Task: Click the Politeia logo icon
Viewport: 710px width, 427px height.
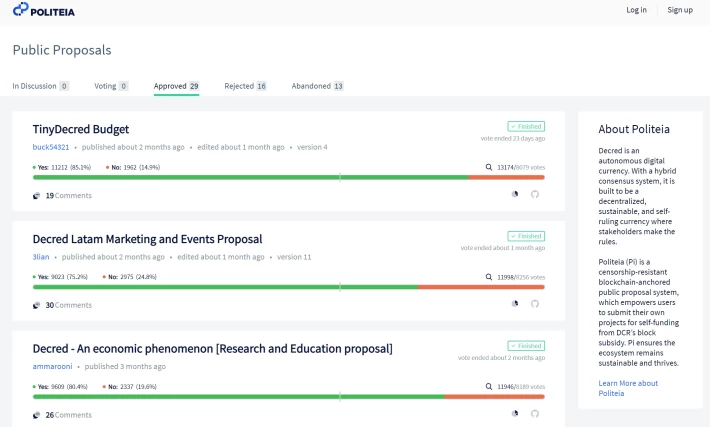Action: [21, 10]
